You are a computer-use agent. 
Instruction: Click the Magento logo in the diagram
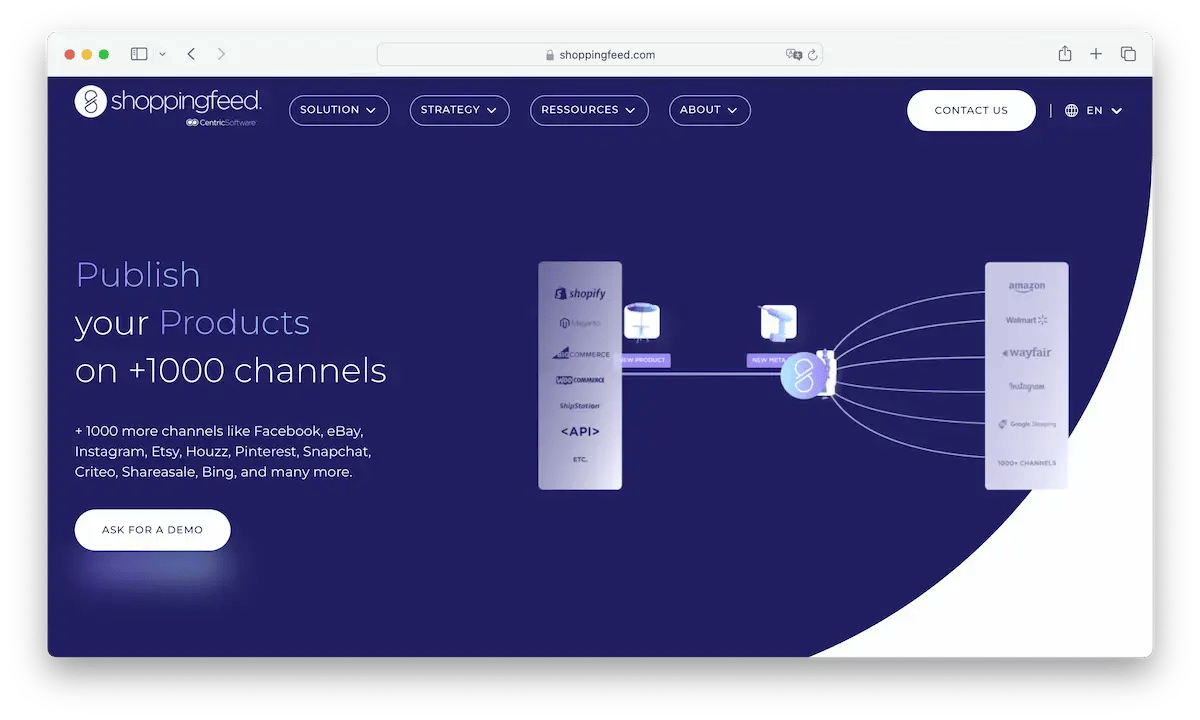coord(580,324)
